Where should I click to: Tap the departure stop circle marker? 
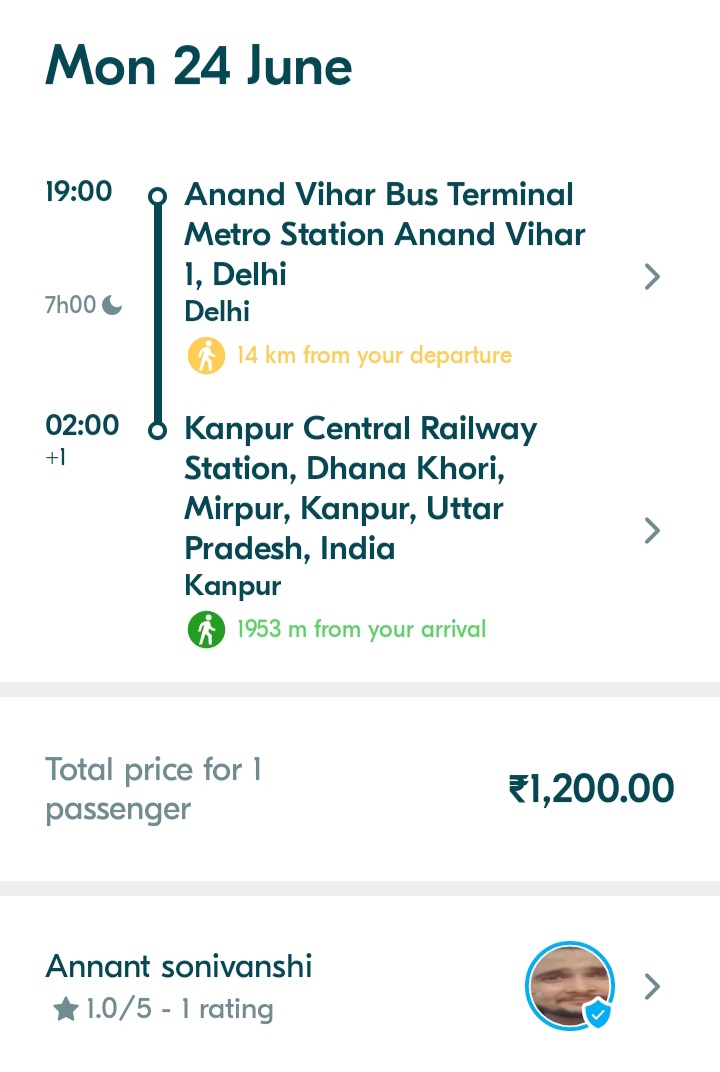click(x=157, y=197)
